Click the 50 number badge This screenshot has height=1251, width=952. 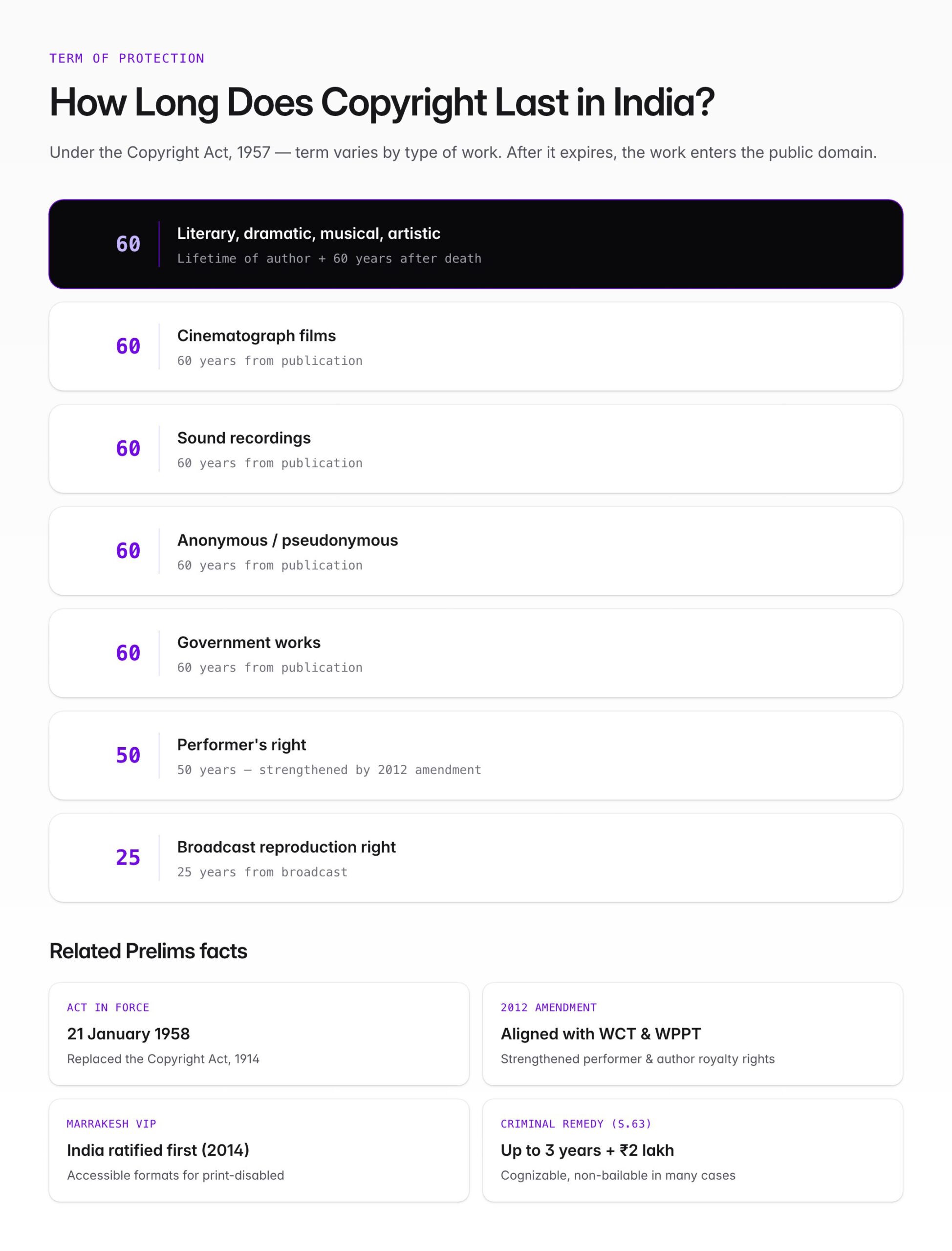click(128, 755)
